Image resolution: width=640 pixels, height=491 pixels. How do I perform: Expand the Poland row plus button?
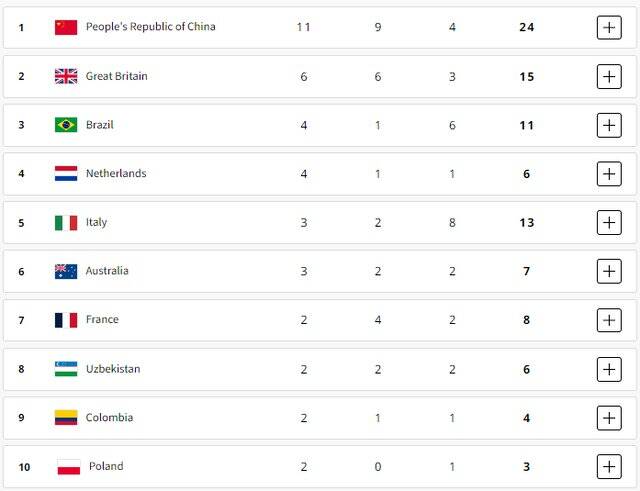pos(608,466)
